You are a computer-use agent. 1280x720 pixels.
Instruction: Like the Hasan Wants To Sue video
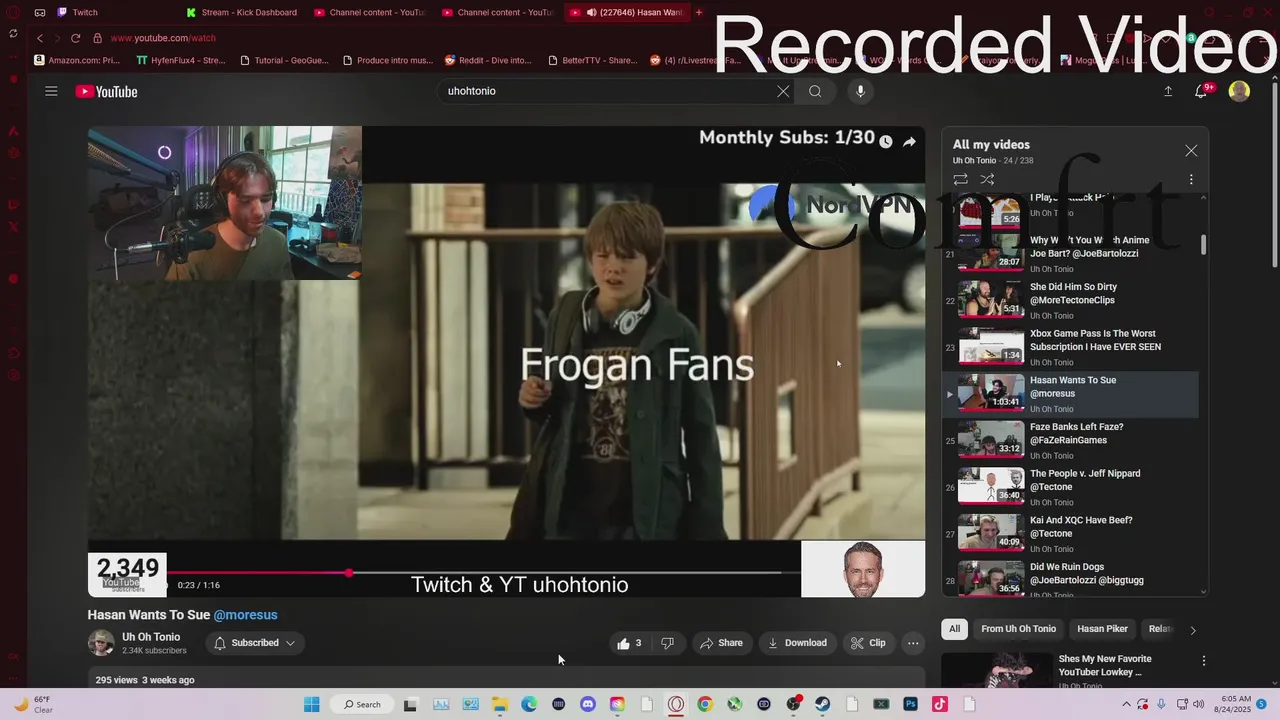point(629,643)
